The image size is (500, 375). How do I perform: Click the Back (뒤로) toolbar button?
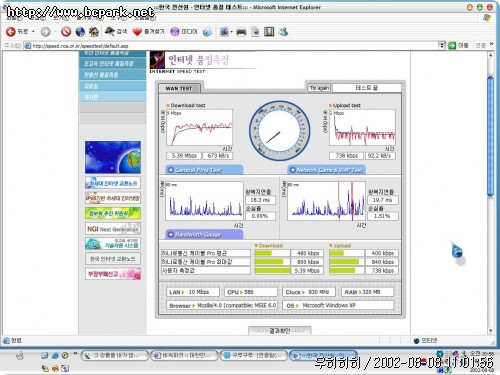17,32
